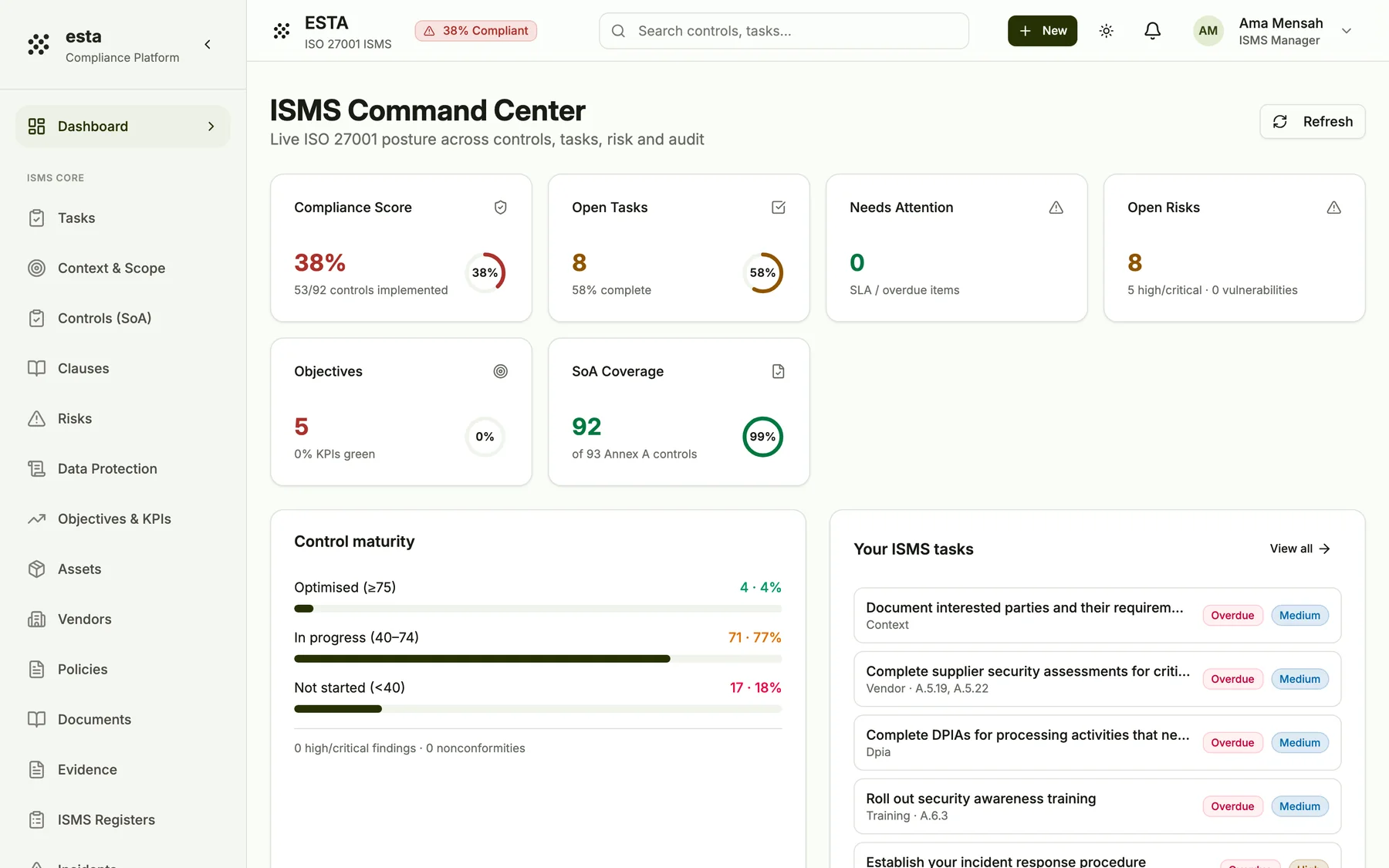Open the Complete supplier security assessments task
Viewport: 1389px width, 868px height.
1097,679
